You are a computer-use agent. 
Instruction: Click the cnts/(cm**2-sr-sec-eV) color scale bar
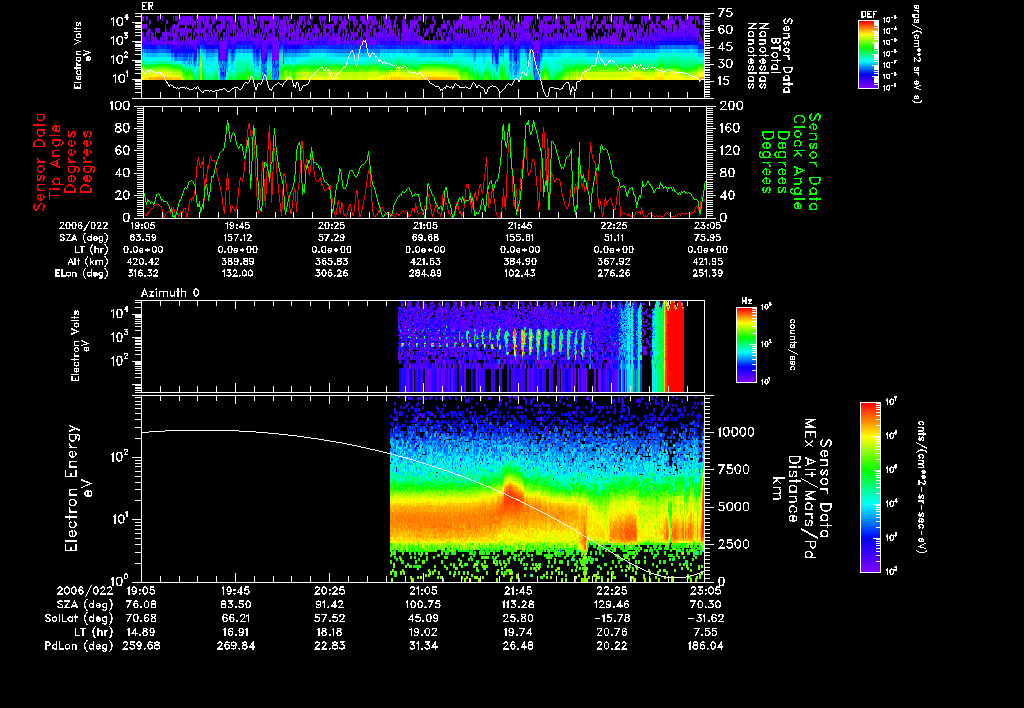coord(870,487)
